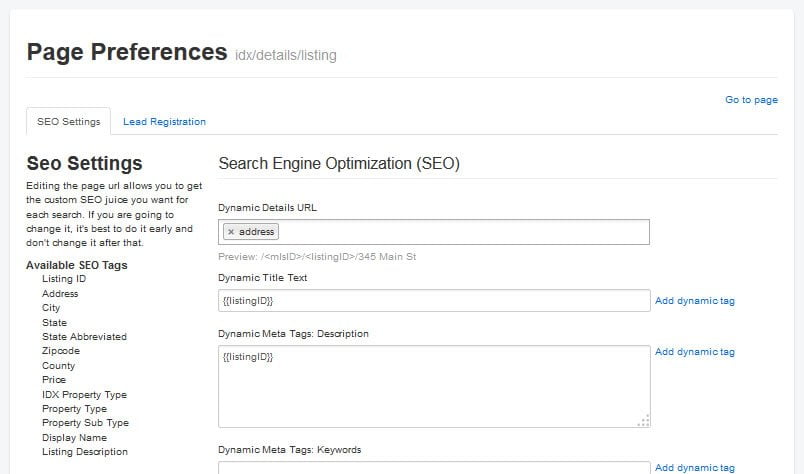Follow the Go to page link

click(751, 100)
